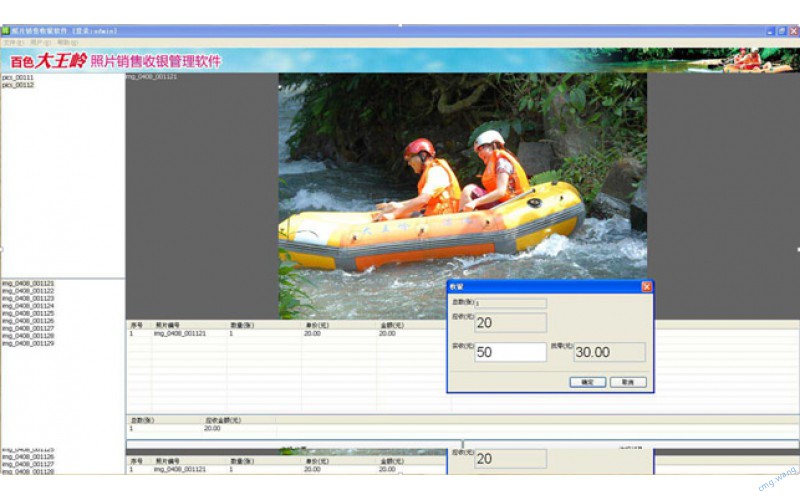
Task: Select folder pics_00111 in the list
Action: 18,77
